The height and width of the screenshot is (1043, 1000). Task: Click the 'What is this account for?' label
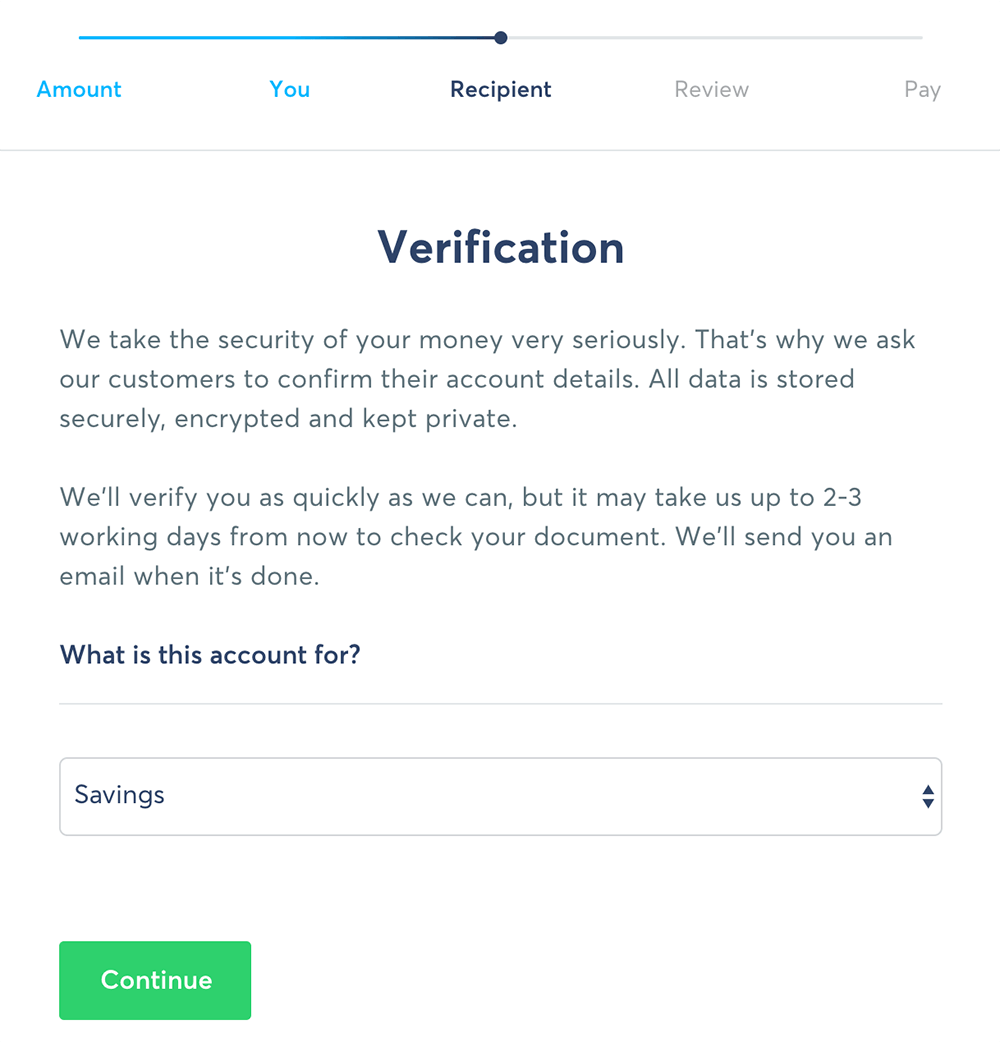[x=210, y=655]
